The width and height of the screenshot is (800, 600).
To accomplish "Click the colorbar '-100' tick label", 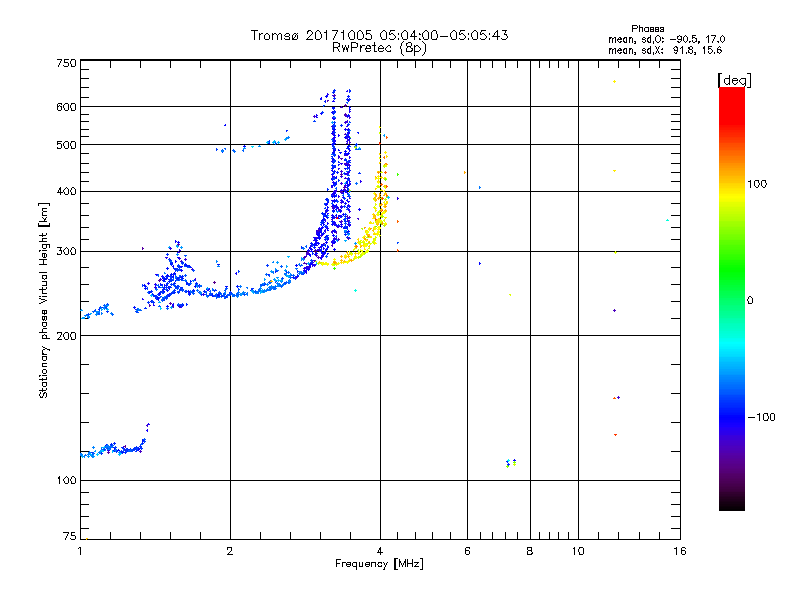I will [761, 417].
